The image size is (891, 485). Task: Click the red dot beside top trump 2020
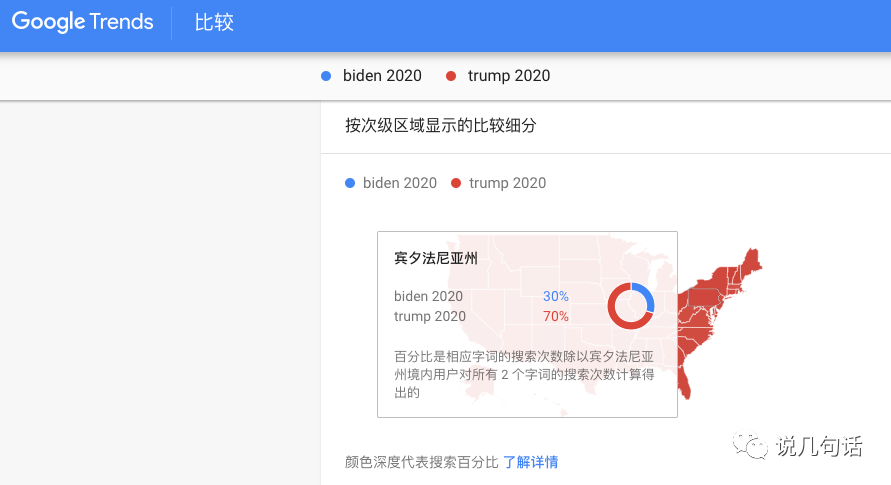click(x=451, y=76)
